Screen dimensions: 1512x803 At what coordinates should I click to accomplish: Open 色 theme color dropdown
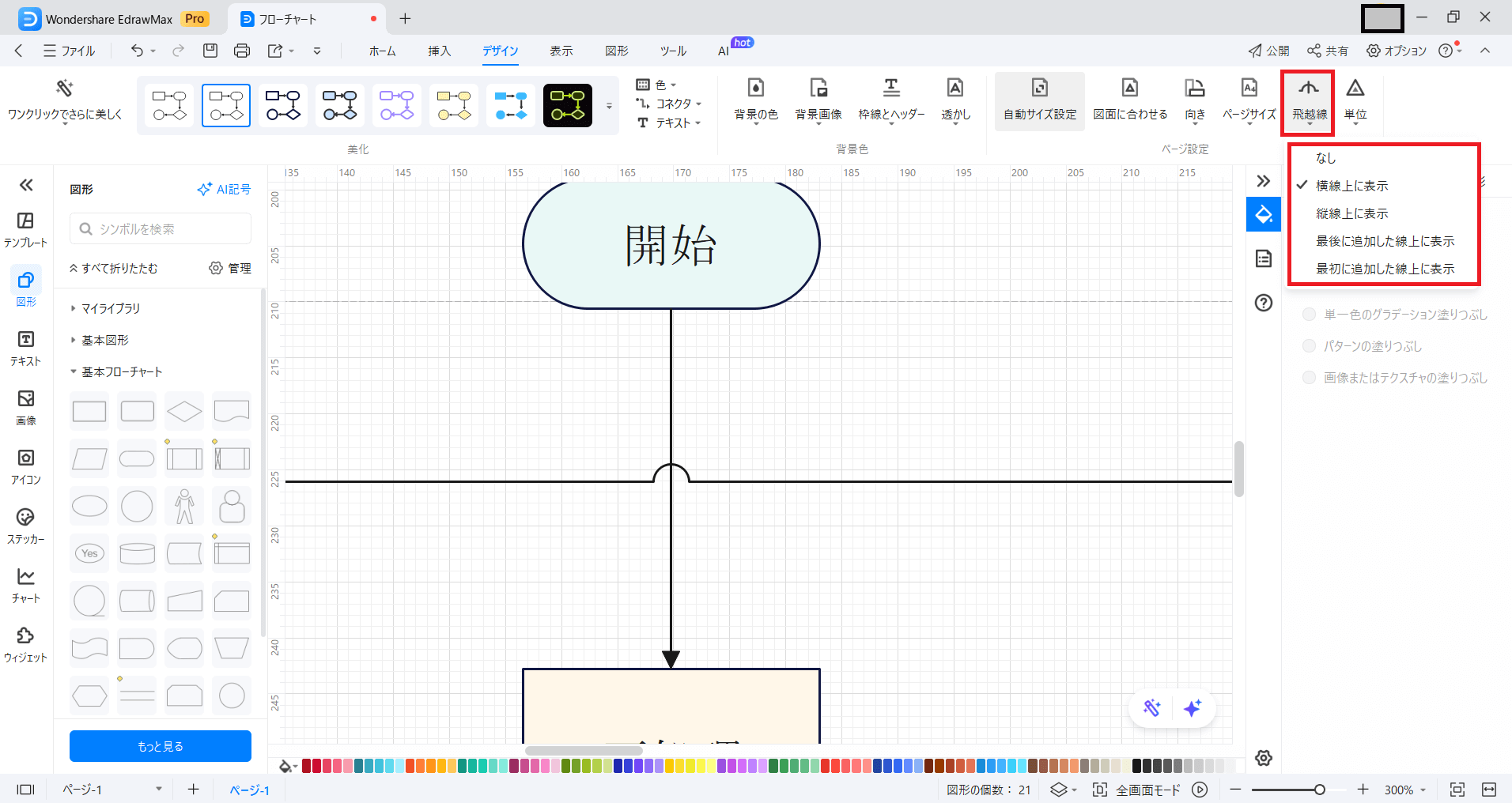pos(657,85)
